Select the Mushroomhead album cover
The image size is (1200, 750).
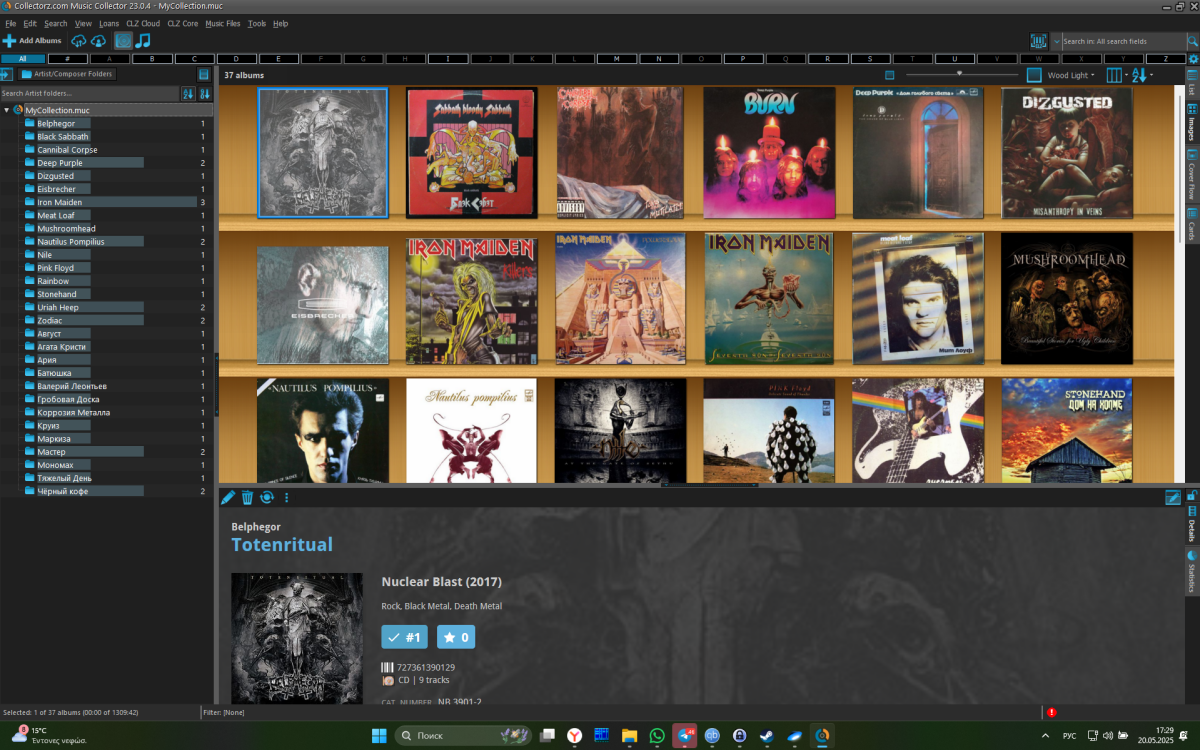(x=1067, y=299)
